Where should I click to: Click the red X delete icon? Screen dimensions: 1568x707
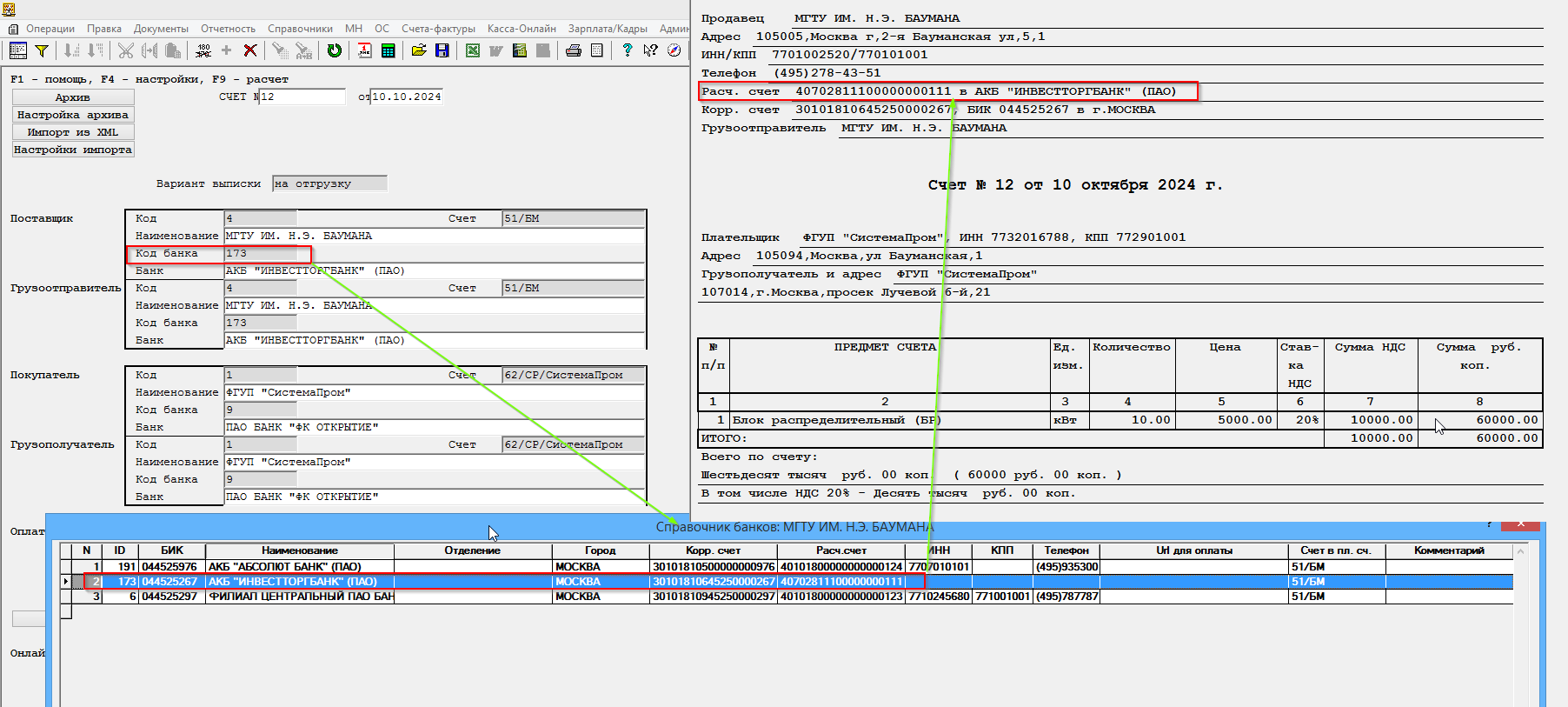pos(250,50)
